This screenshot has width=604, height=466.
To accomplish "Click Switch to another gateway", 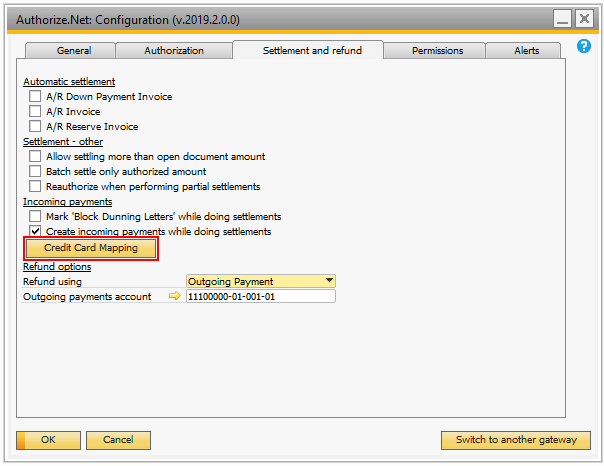I will pos(516,440).
